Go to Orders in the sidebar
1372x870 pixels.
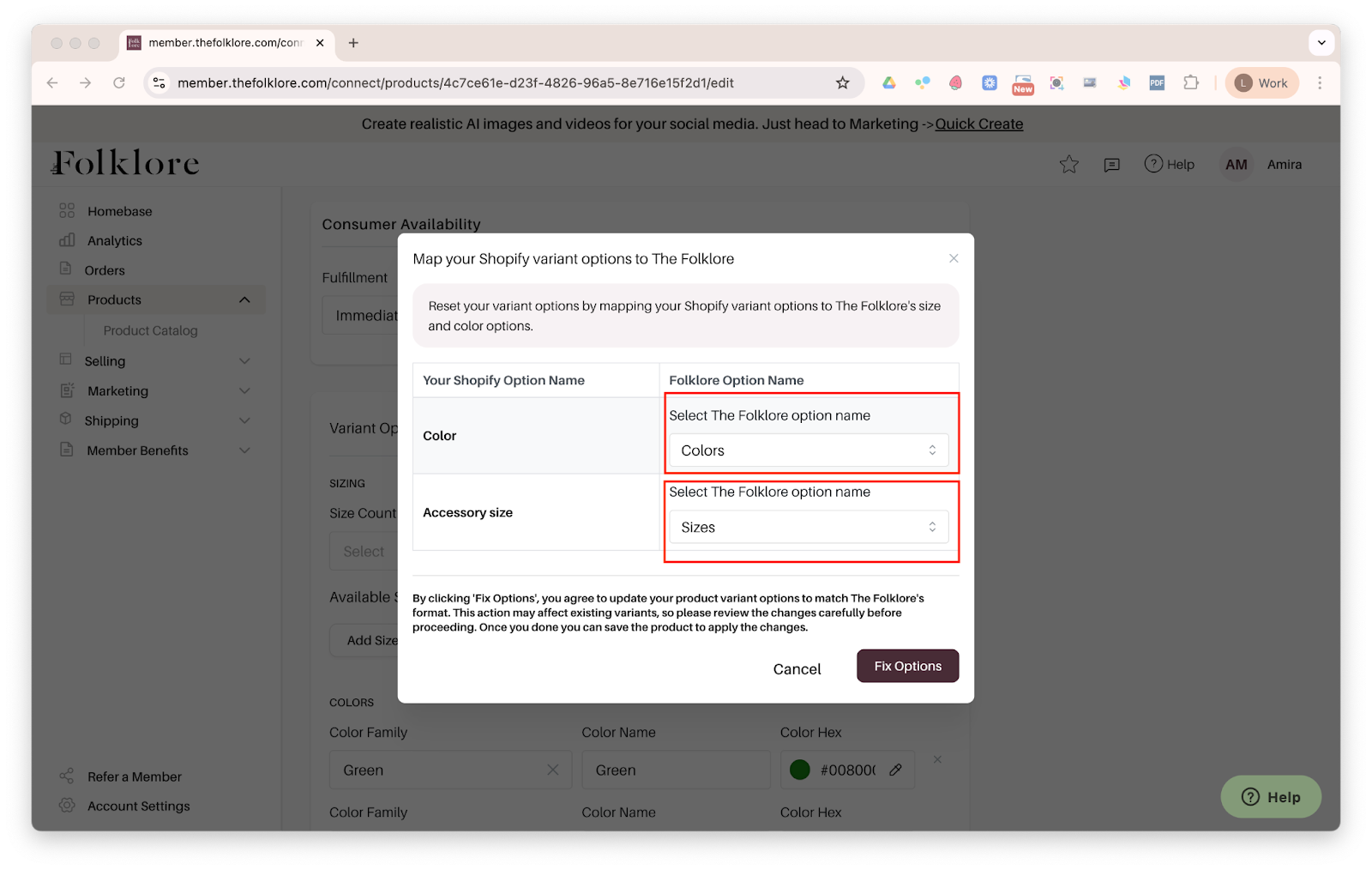(105, 270)
